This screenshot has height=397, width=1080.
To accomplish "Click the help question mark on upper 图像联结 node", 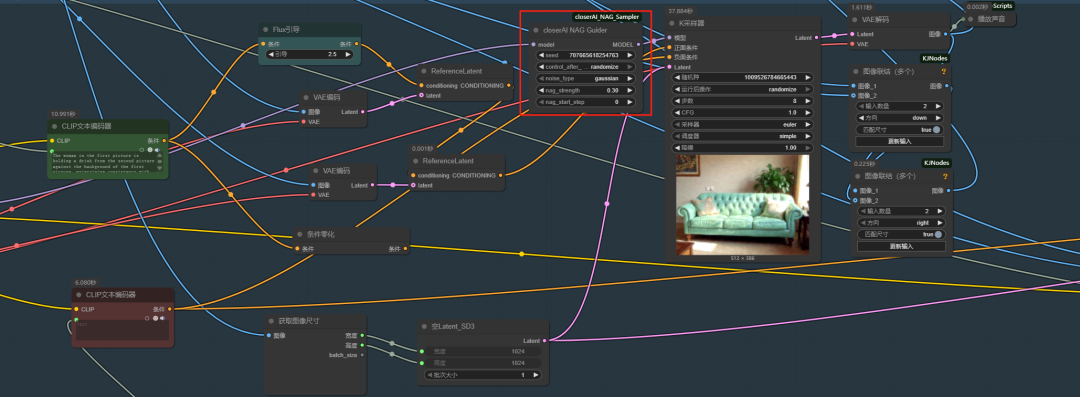I will pos(944,72).
